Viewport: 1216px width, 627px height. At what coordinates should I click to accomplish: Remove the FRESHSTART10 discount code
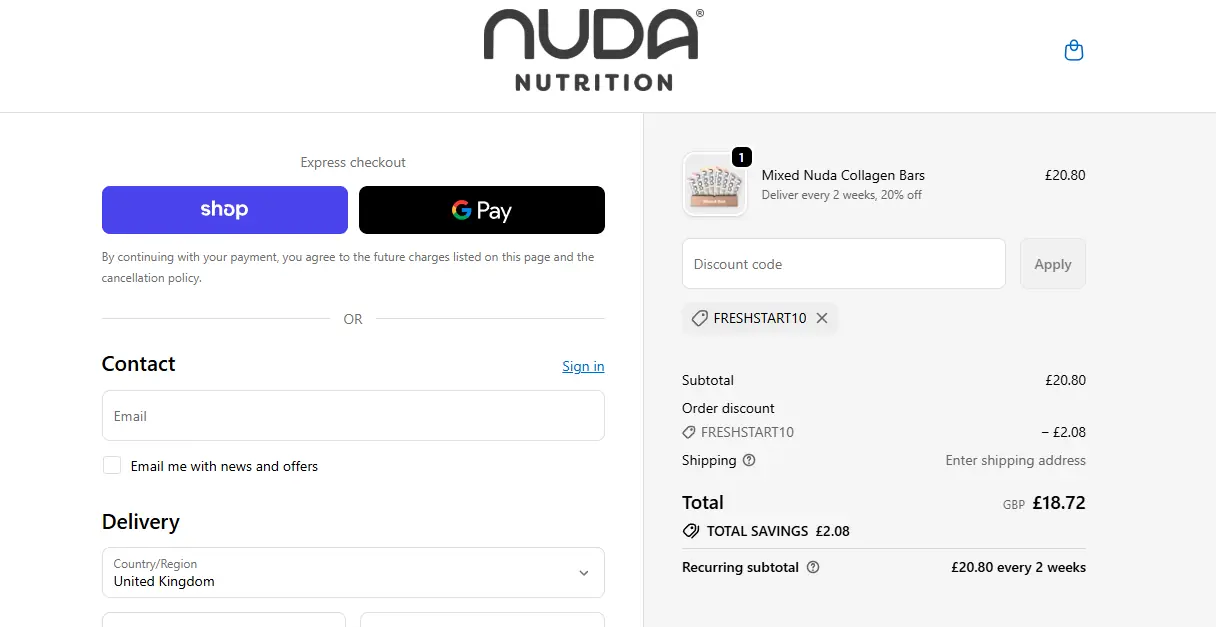click(x=822, y=318)
